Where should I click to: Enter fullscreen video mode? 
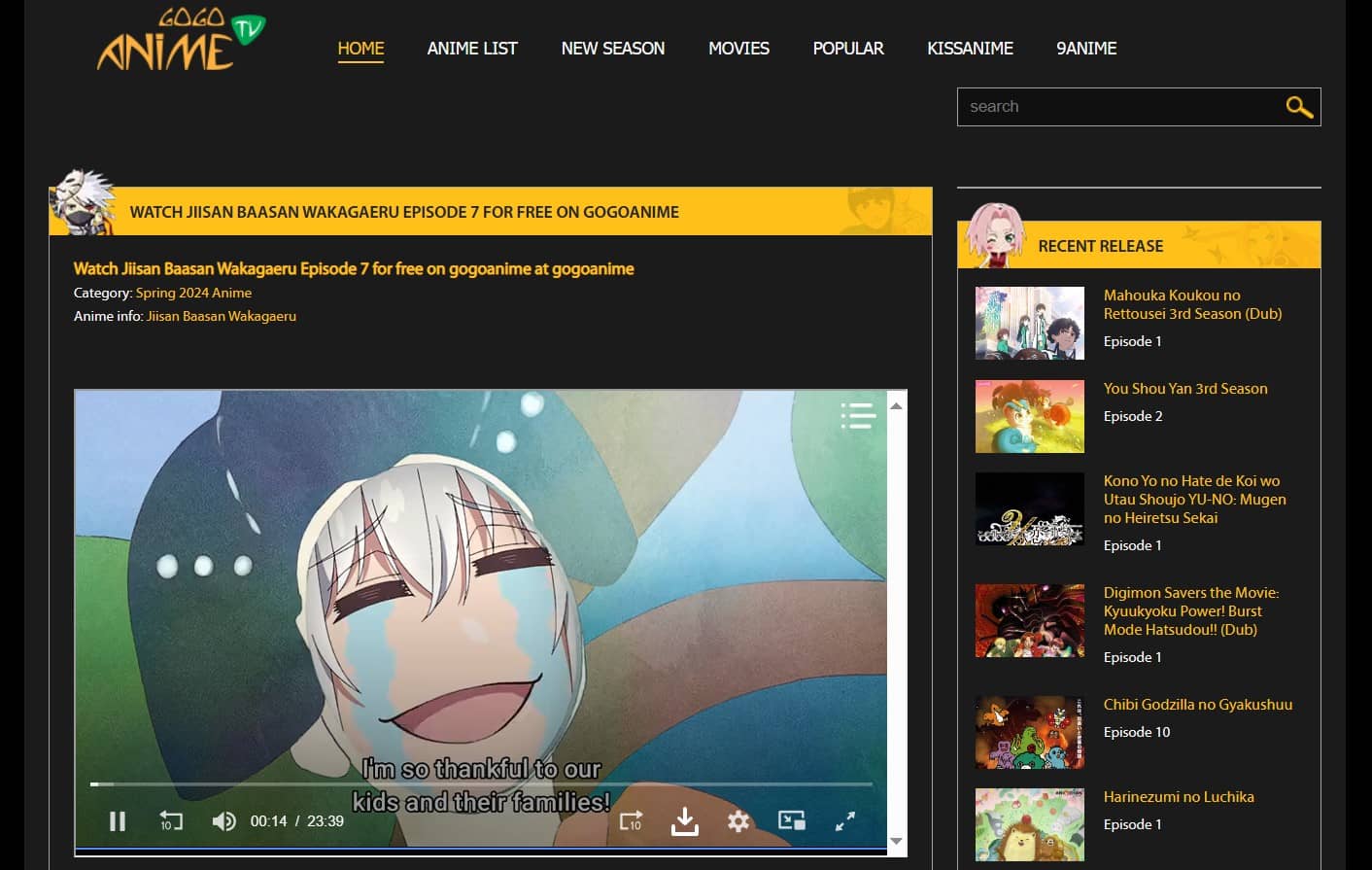[x=845, y=821]
